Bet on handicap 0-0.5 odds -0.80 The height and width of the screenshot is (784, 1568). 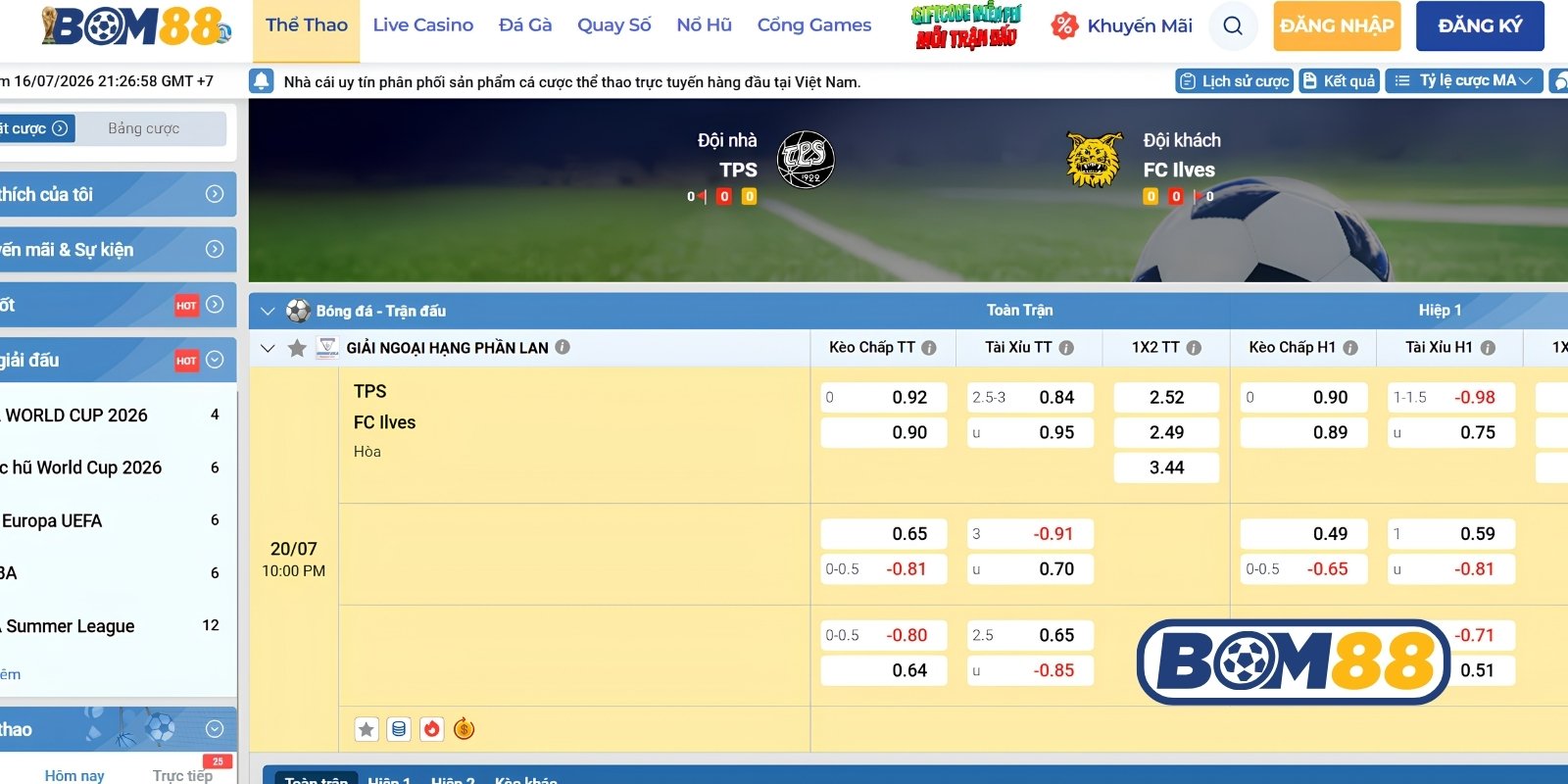pyautogui.click(x=884, y=635)
